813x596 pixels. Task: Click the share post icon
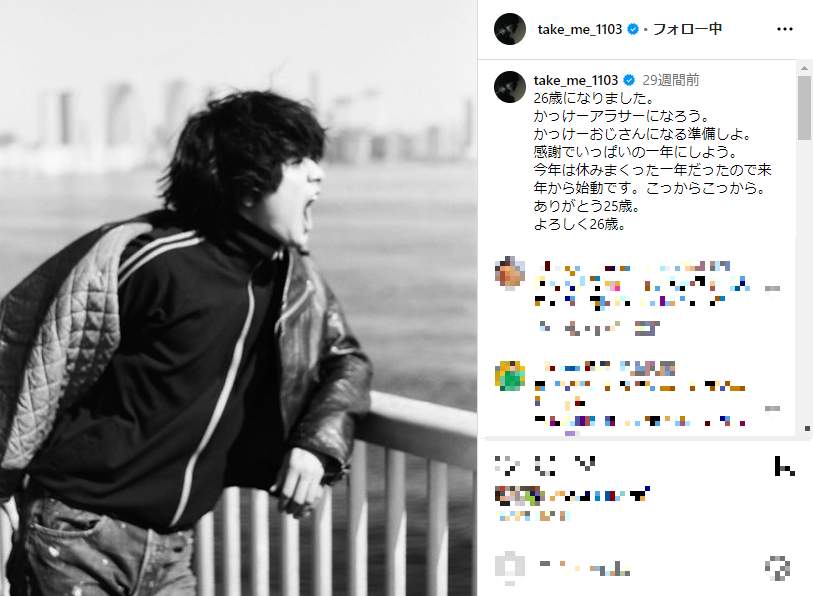point(585,464)
